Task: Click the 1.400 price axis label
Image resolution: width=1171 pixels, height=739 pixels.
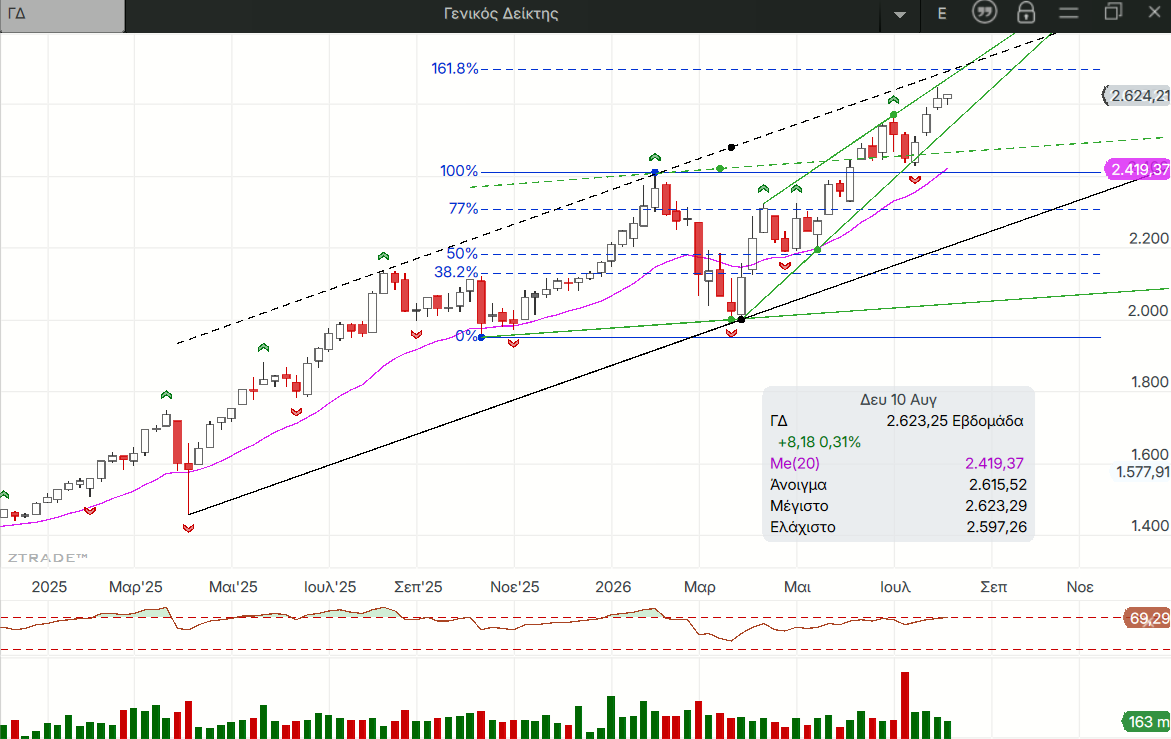Action: click(1149, 526)
